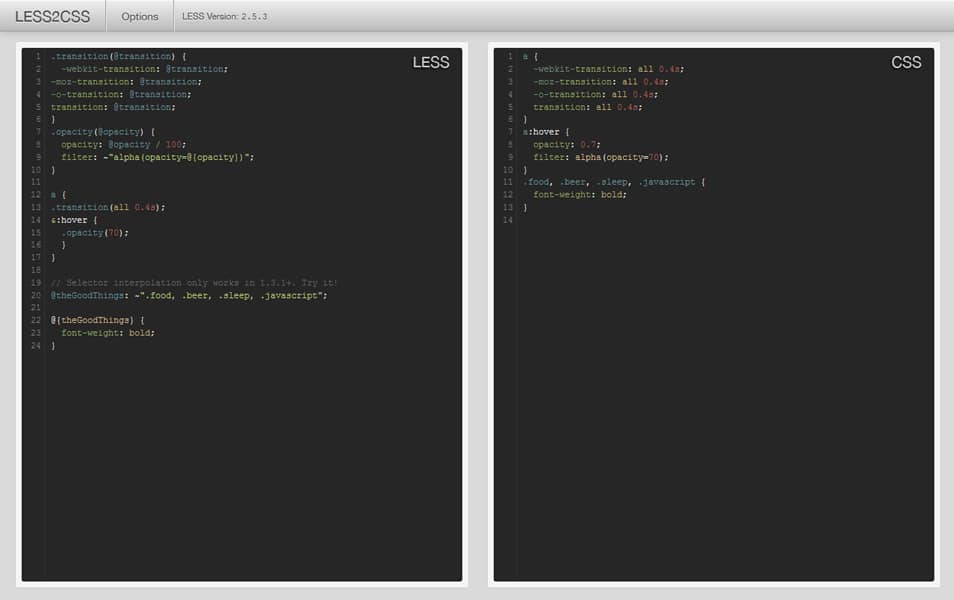This screenshot has height=600, width=954.
Task: Click '-o-transition: all 0.4s;' in CSS output
Action: click(596, 95)
